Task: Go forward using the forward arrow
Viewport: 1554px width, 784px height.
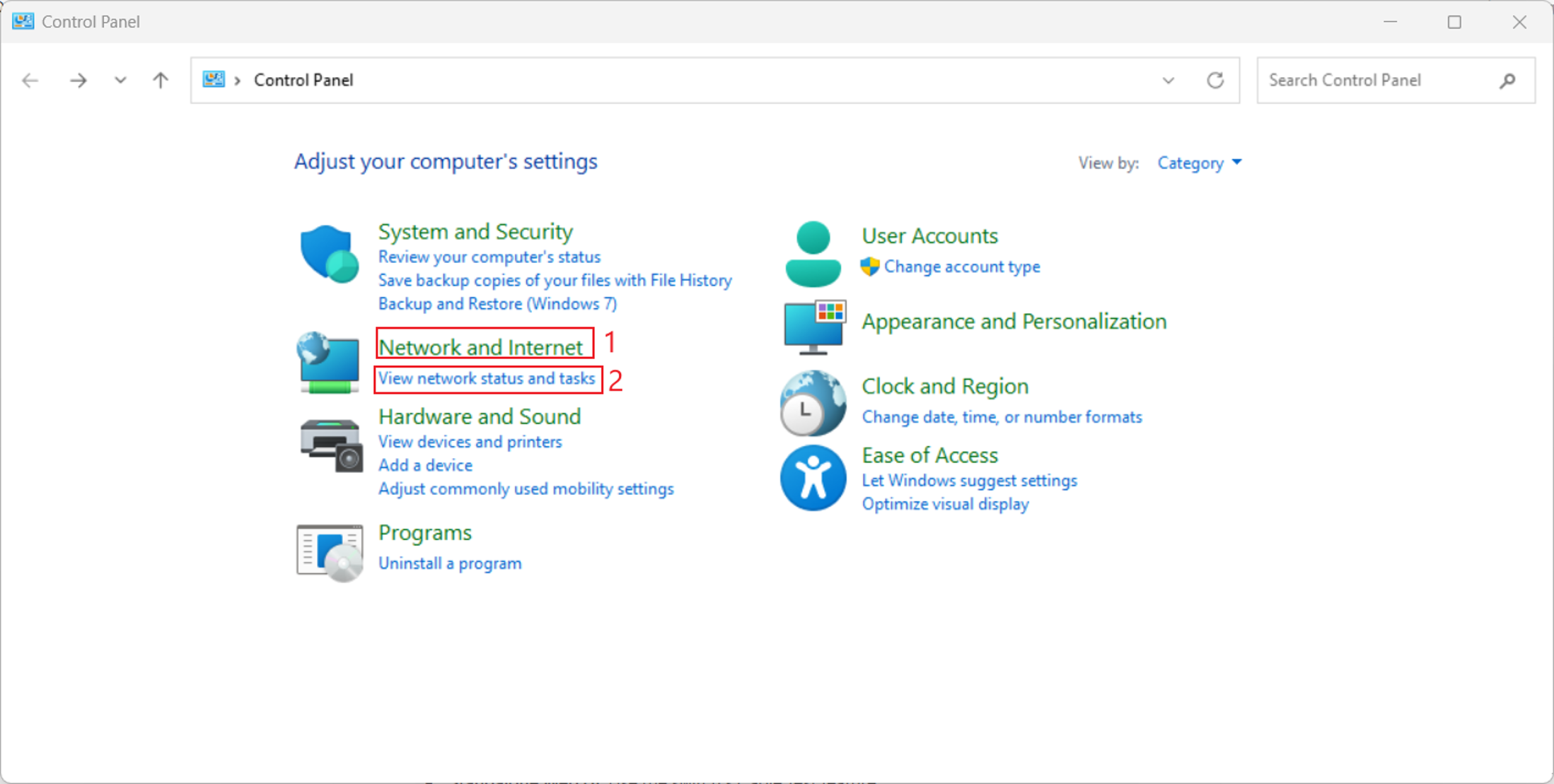Action: [x=78, y=81]
